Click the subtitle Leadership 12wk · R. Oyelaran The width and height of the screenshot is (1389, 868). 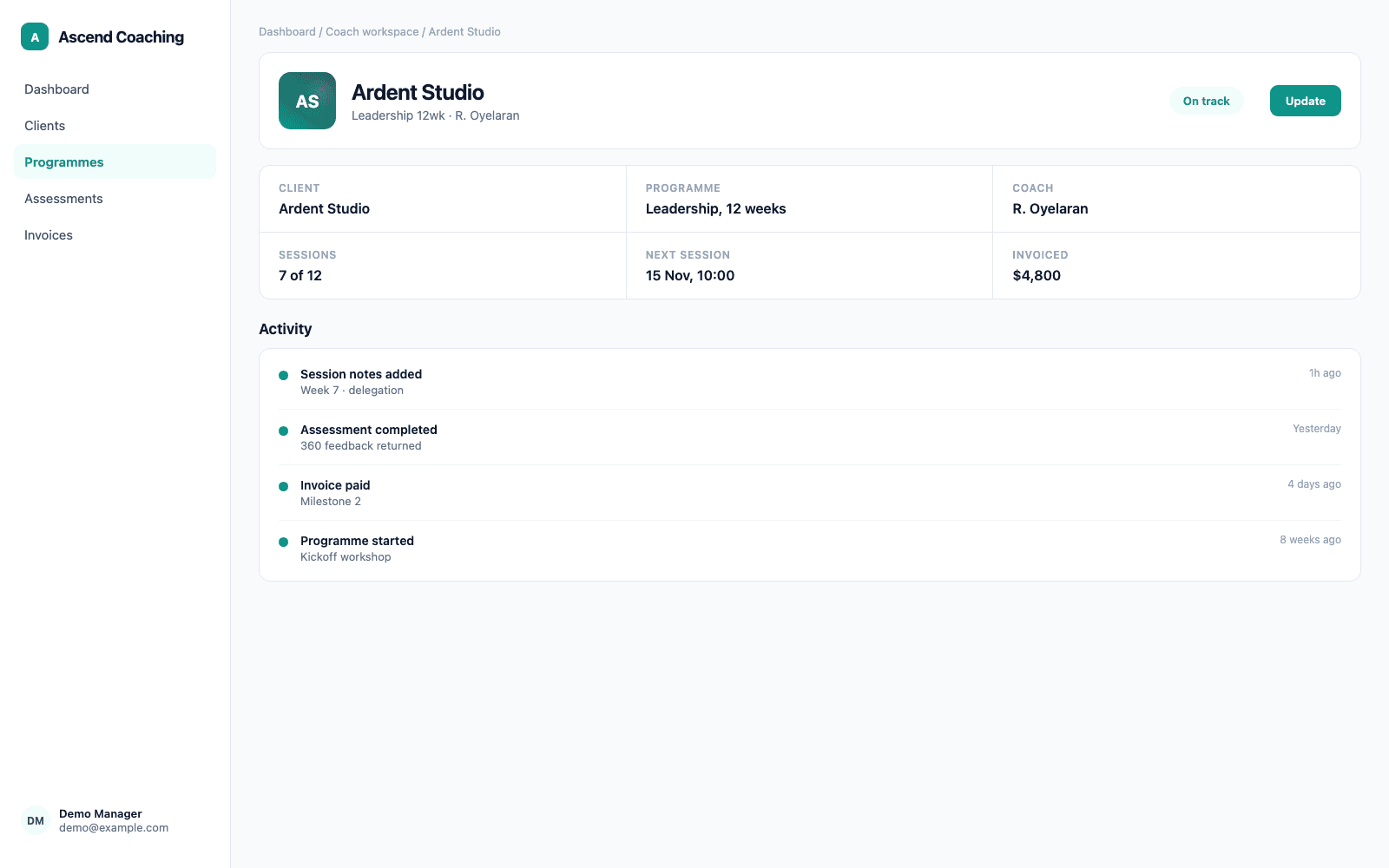pos(436,115)
